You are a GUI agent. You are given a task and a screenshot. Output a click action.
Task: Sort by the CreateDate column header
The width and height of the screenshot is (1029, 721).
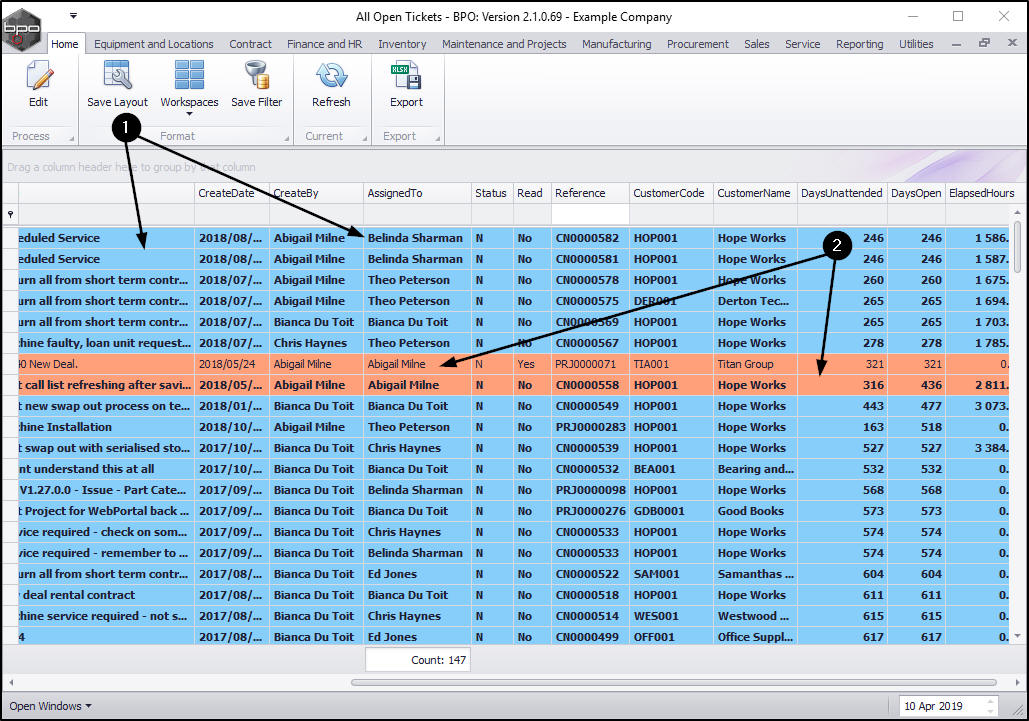click(x=232, y=193)
